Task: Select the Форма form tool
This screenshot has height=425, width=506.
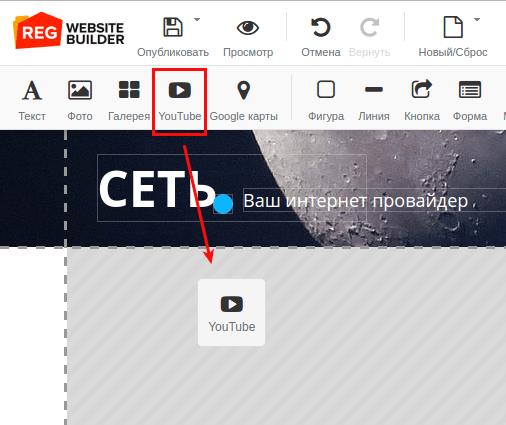Action: pyautogui.click(x=470, y=90)
